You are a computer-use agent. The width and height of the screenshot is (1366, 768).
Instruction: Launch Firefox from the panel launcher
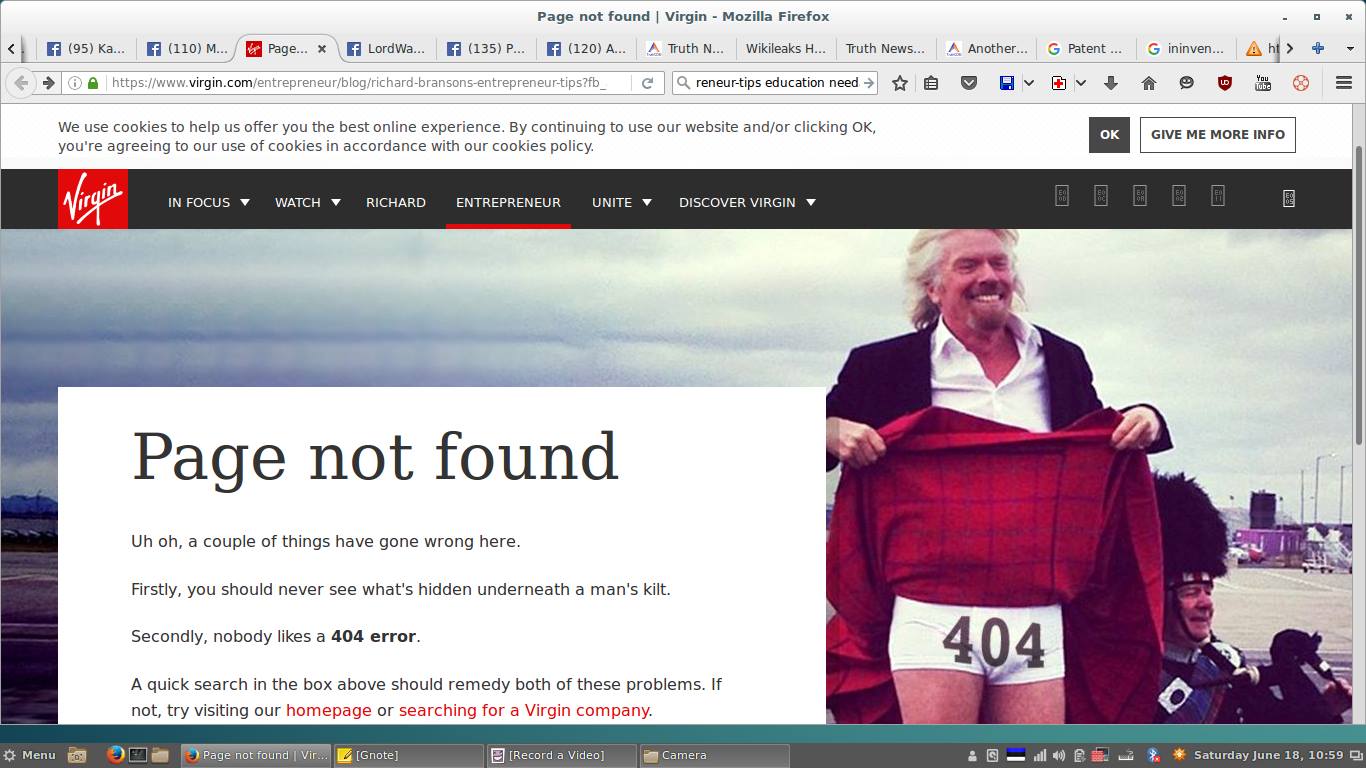[x=115, y=755]
